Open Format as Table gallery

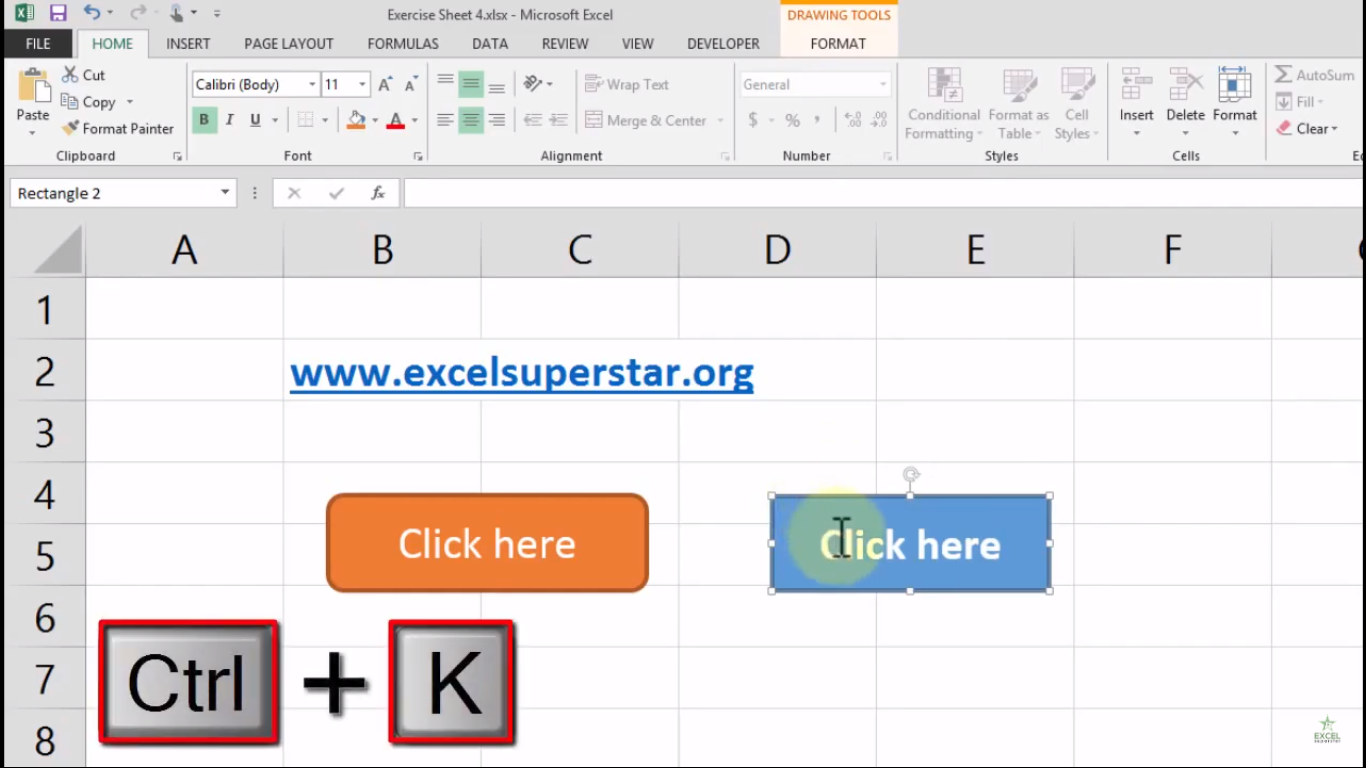(1019, 104)
